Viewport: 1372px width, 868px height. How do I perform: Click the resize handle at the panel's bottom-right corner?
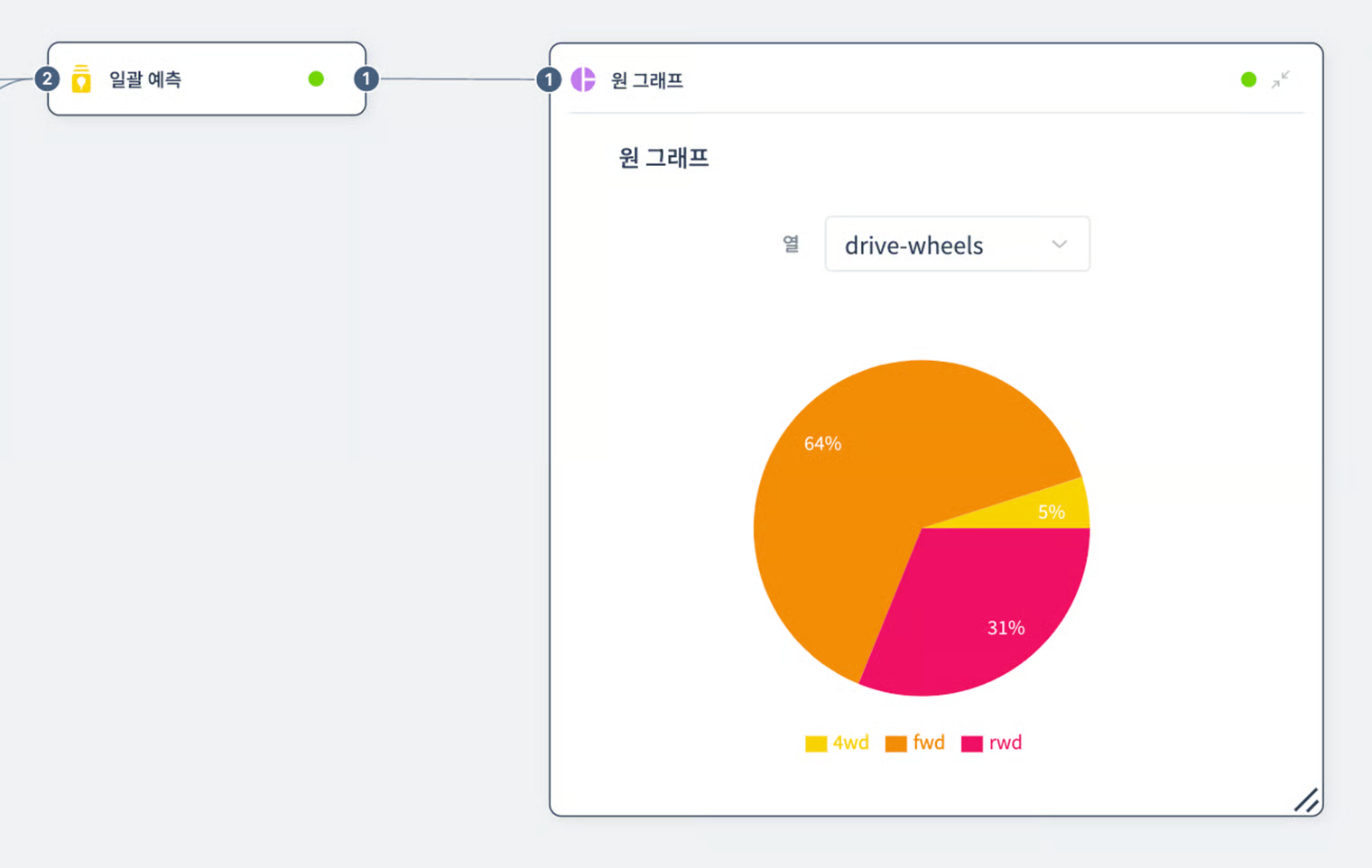click(x=1307, y=800)
